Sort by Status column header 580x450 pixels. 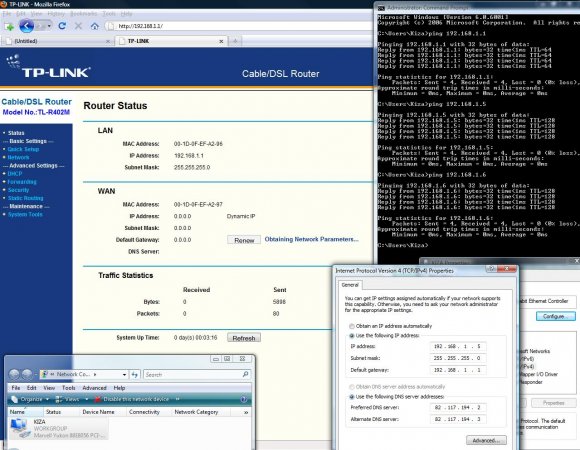[x=61, y=412]
